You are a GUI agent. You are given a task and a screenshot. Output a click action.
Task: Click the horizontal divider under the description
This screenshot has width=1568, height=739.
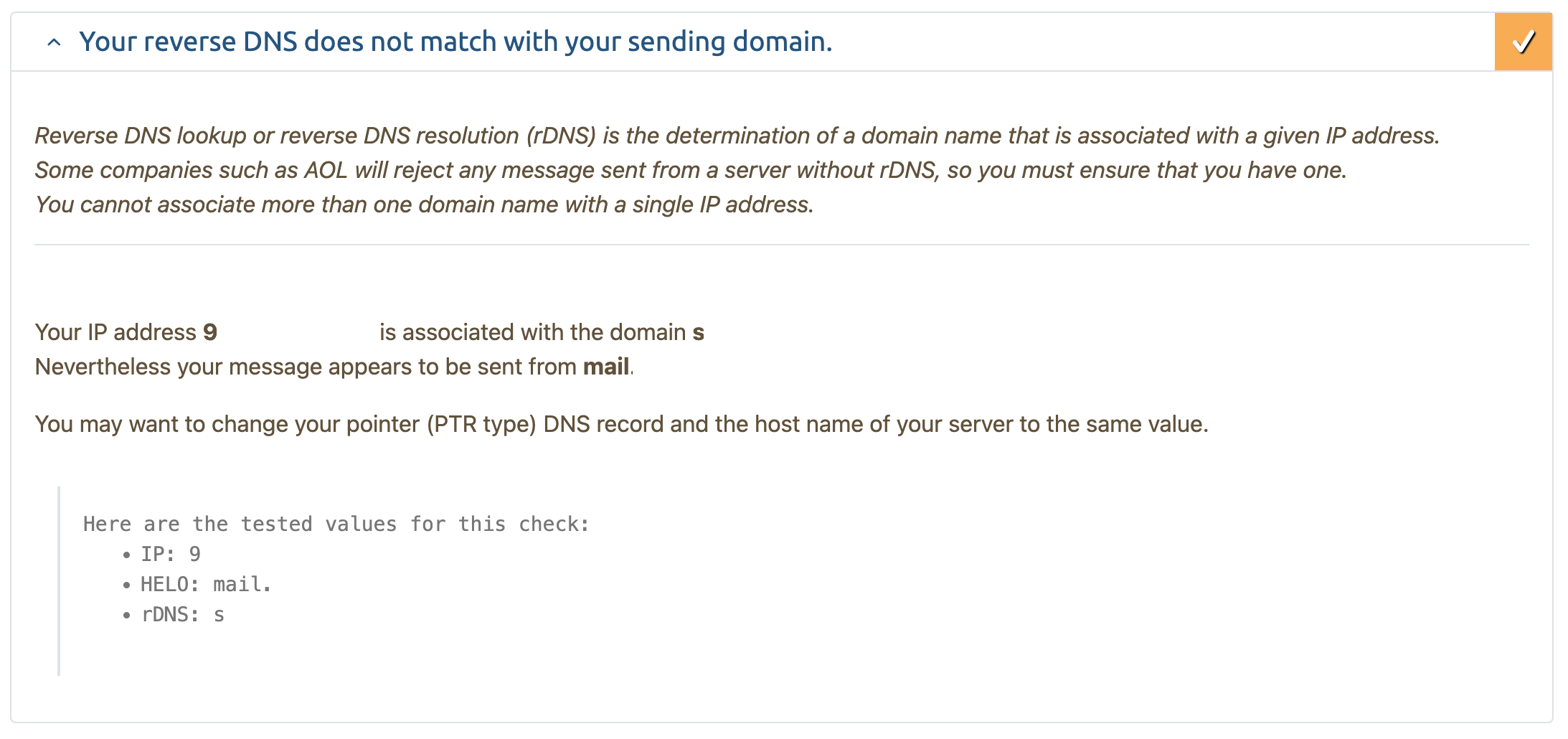(782, 245)
